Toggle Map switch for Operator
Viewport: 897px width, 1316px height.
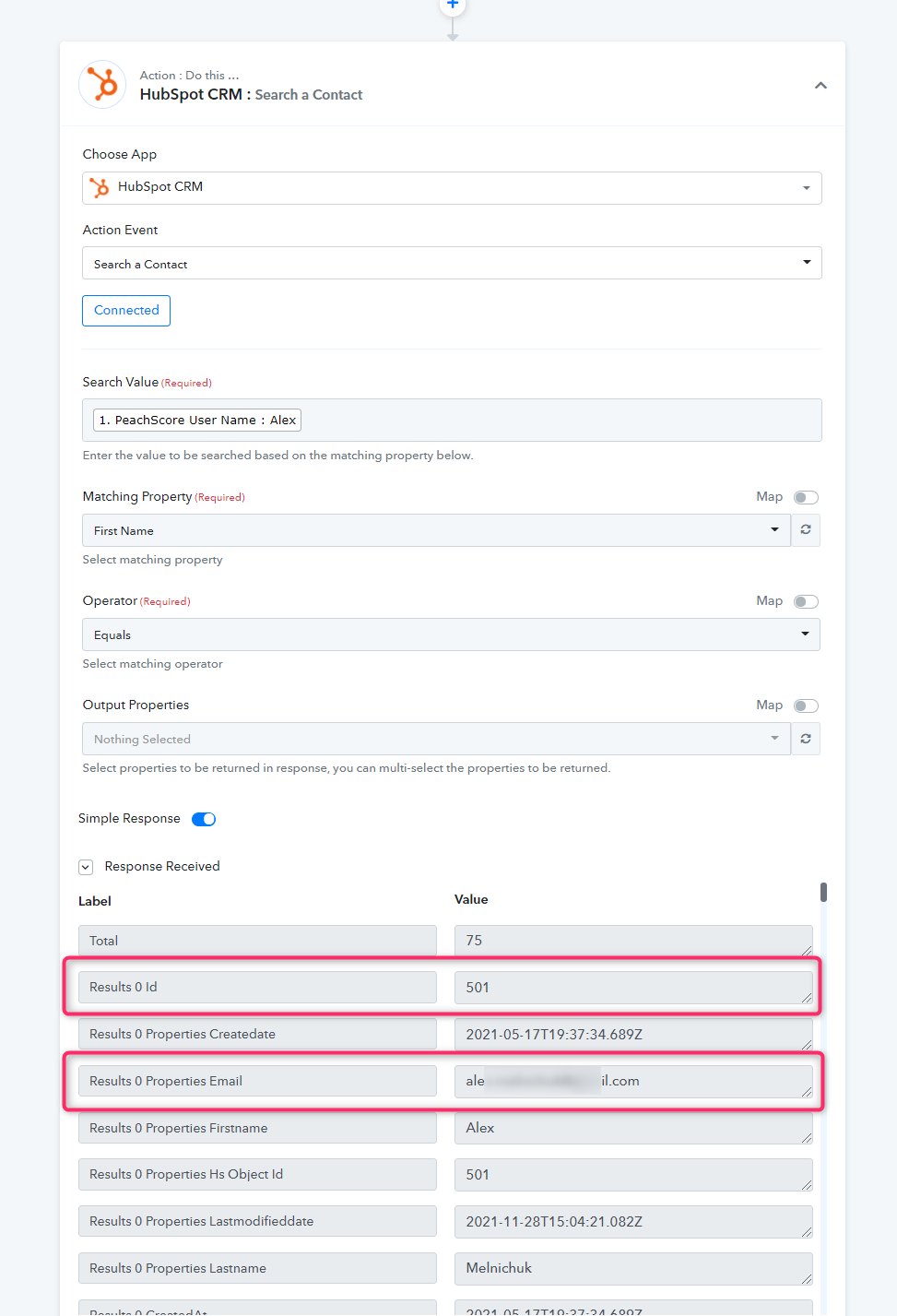tap(806, 601)
